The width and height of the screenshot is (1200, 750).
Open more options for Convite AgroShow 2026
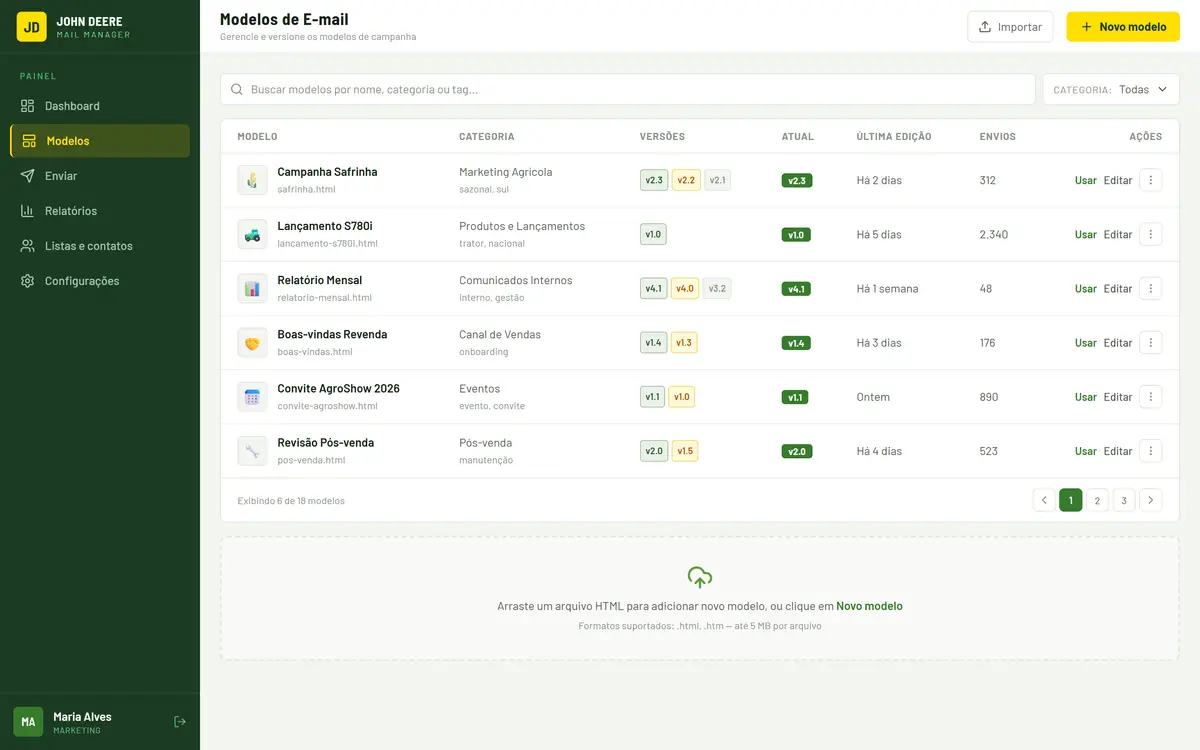1151,396
